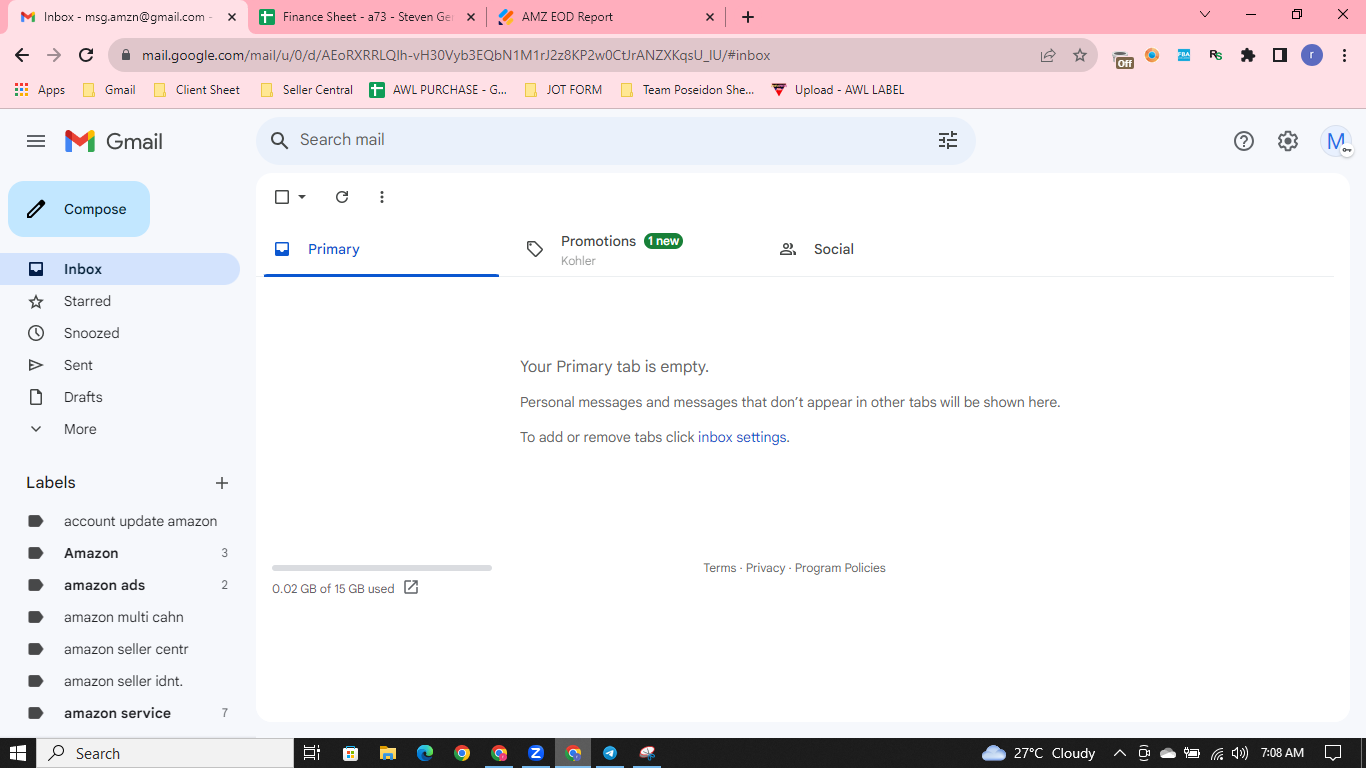The width and height of the screenshot is (1366, 768).
Task: Open the amazon seller idnt. label
Action: coord(120,681)
